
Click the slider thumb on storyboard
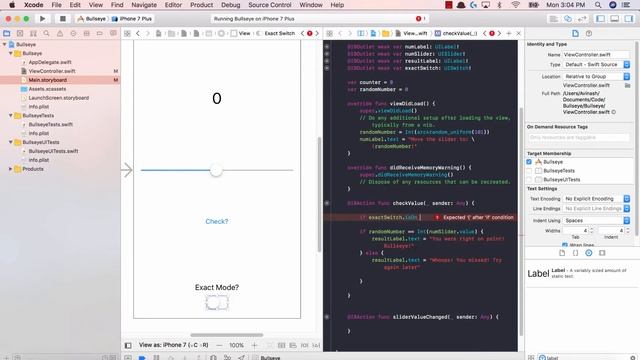click(216, 170)
